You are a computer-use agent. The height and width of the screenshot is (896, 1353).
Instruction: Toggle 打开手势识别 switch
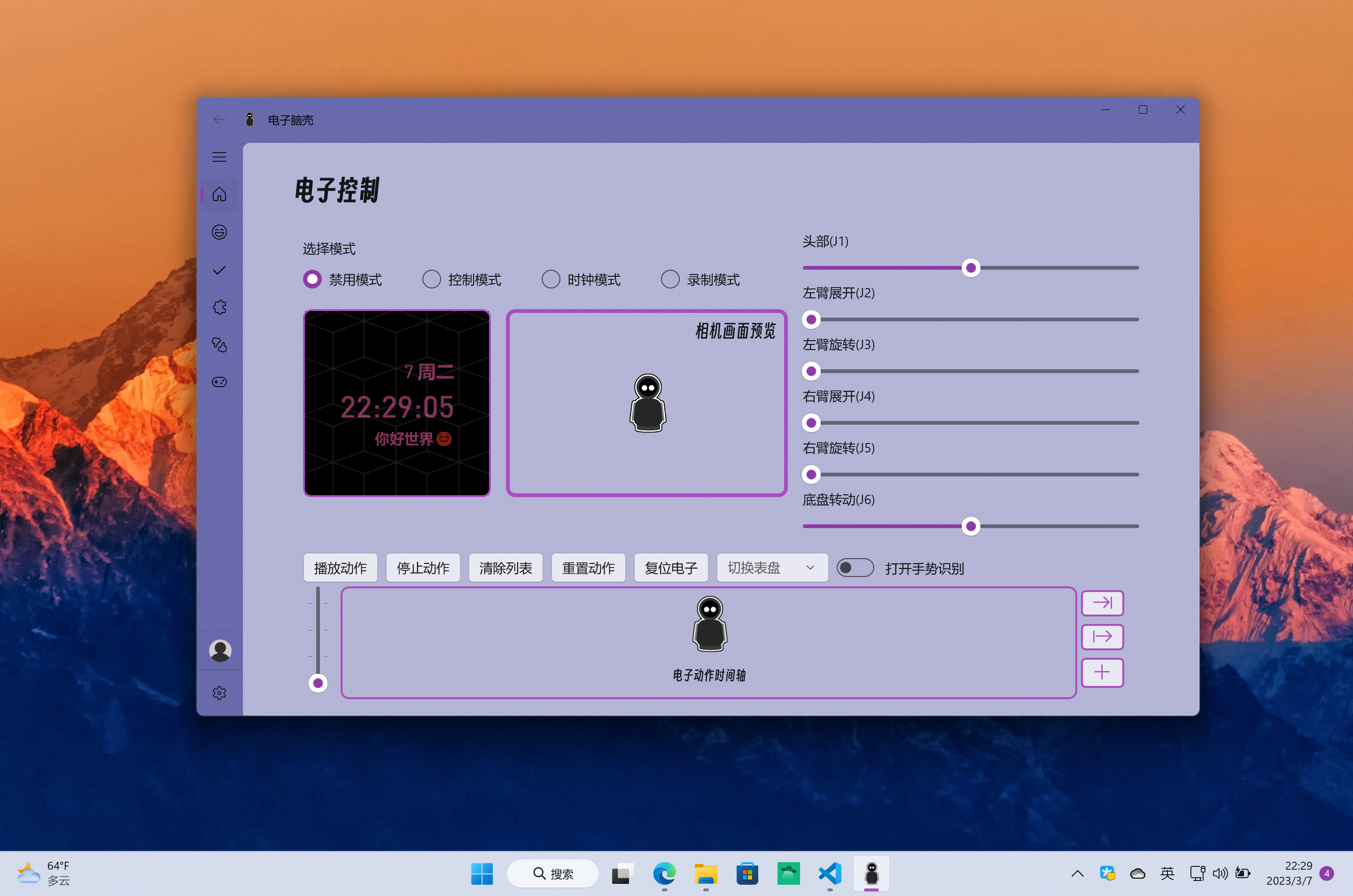click(x=855, y=568)
